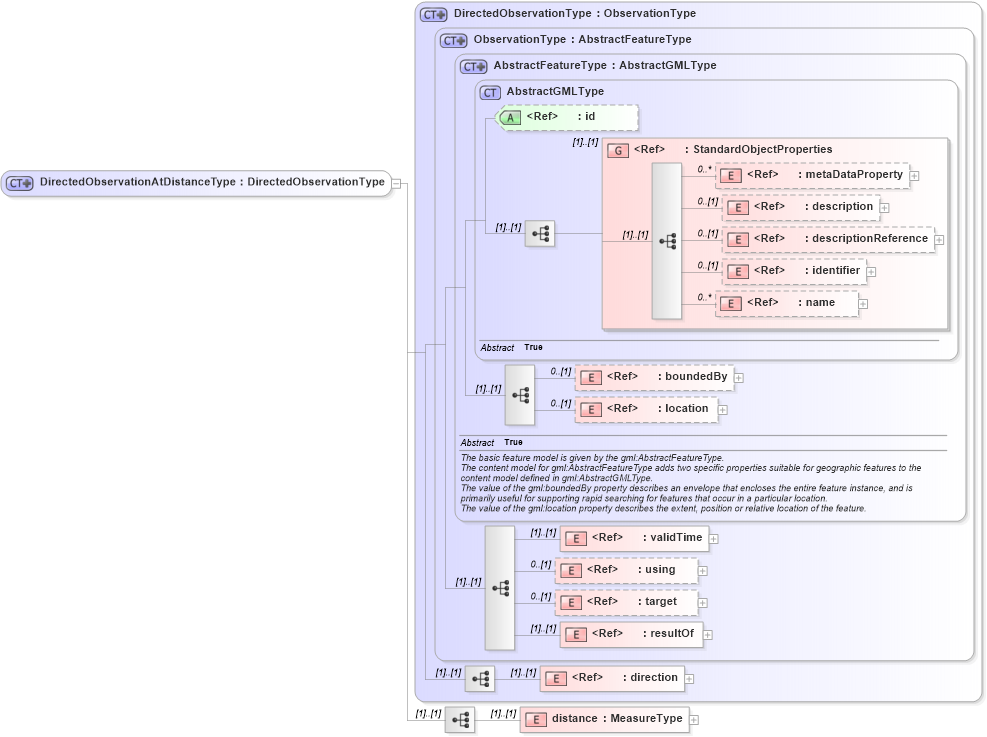
Task: Select the 'distance : MeasureType' label
Action: [617, 719]
